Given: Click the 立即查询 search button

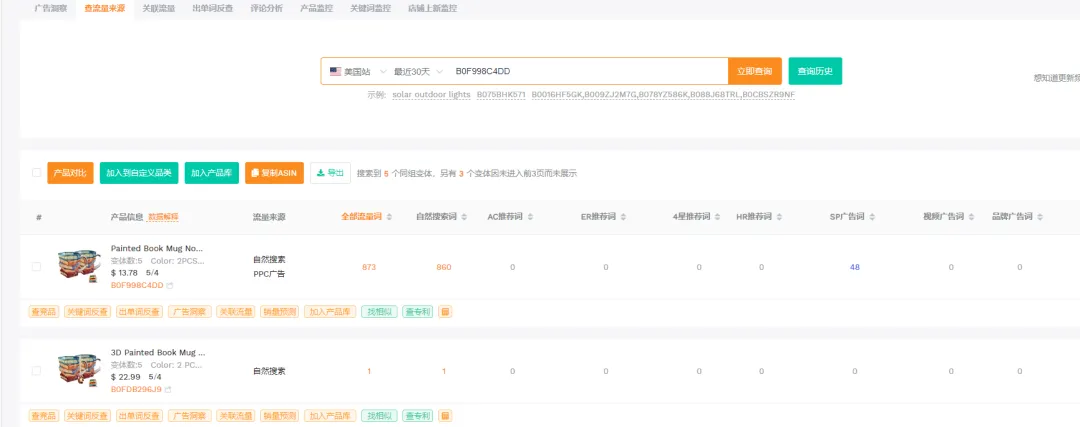Looking at the screenshot, I should click(x=755, y=71).
